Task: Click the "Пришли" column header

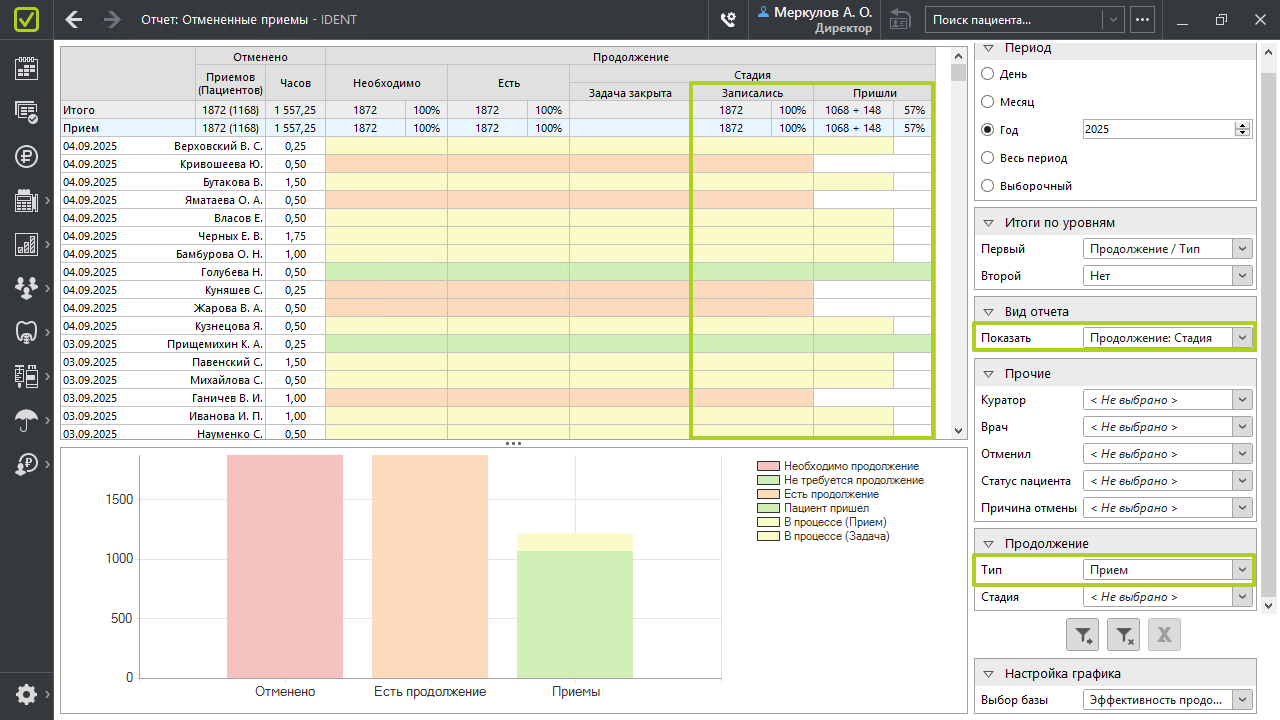Action: click(x=873, y=93)
